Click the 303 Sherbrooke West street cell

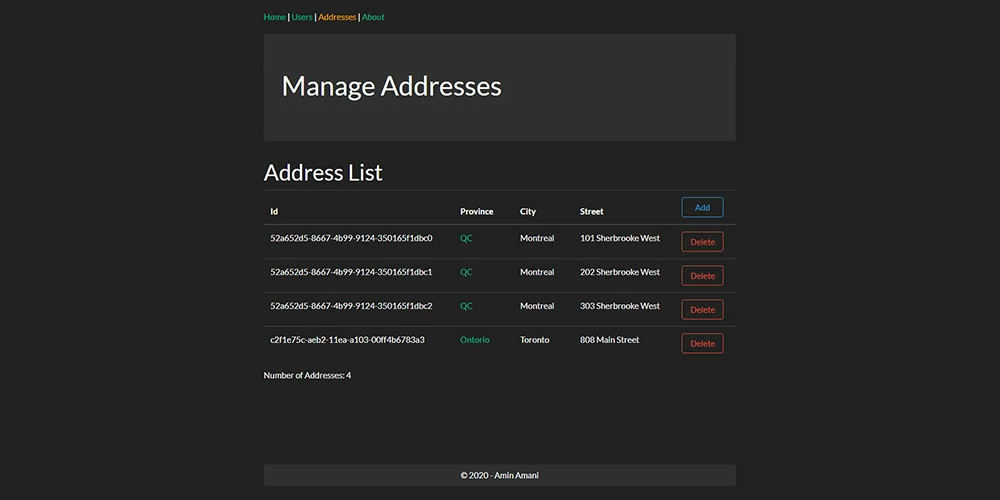(x=620, y=306)
